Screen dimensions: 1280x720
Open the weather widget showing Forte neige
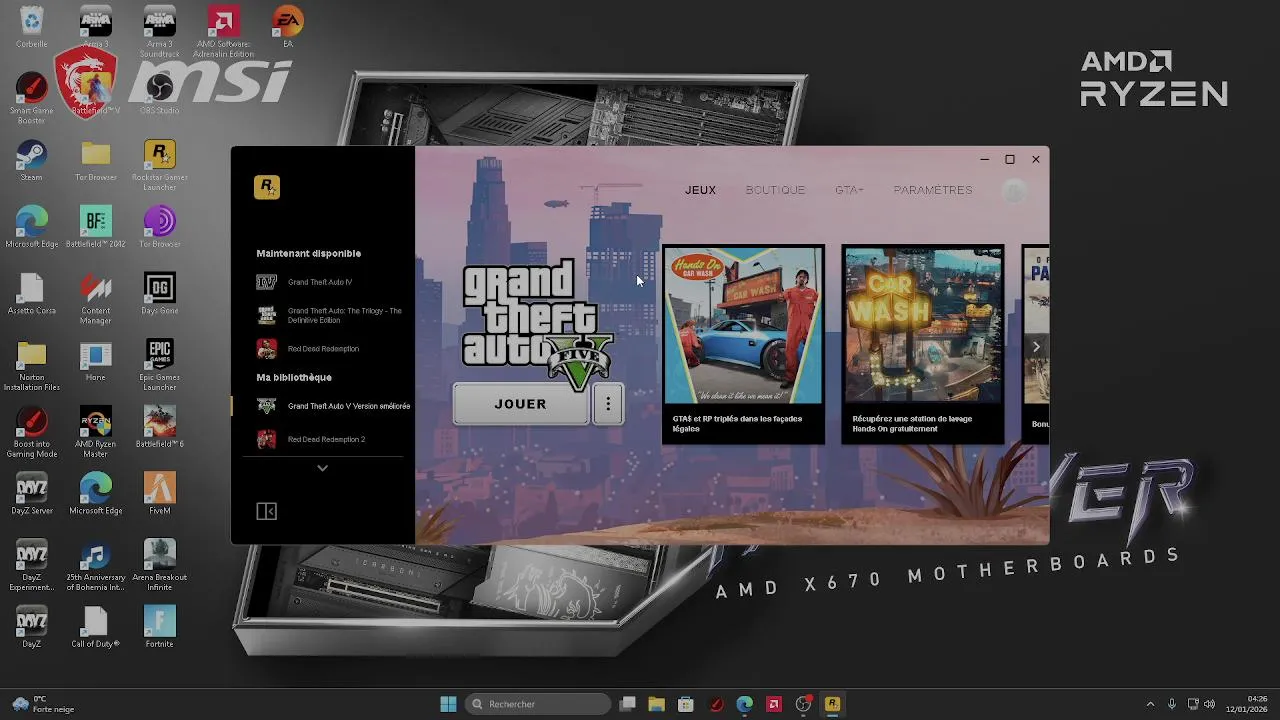point(44,704)
